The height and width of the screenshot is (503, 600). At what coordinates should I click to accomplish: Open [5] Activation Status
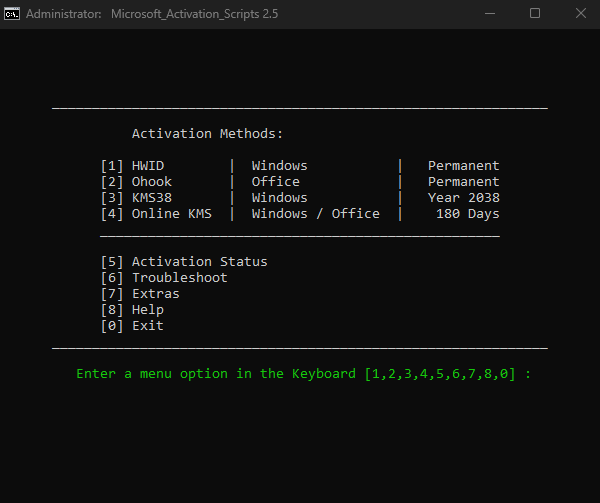(183, 262)
